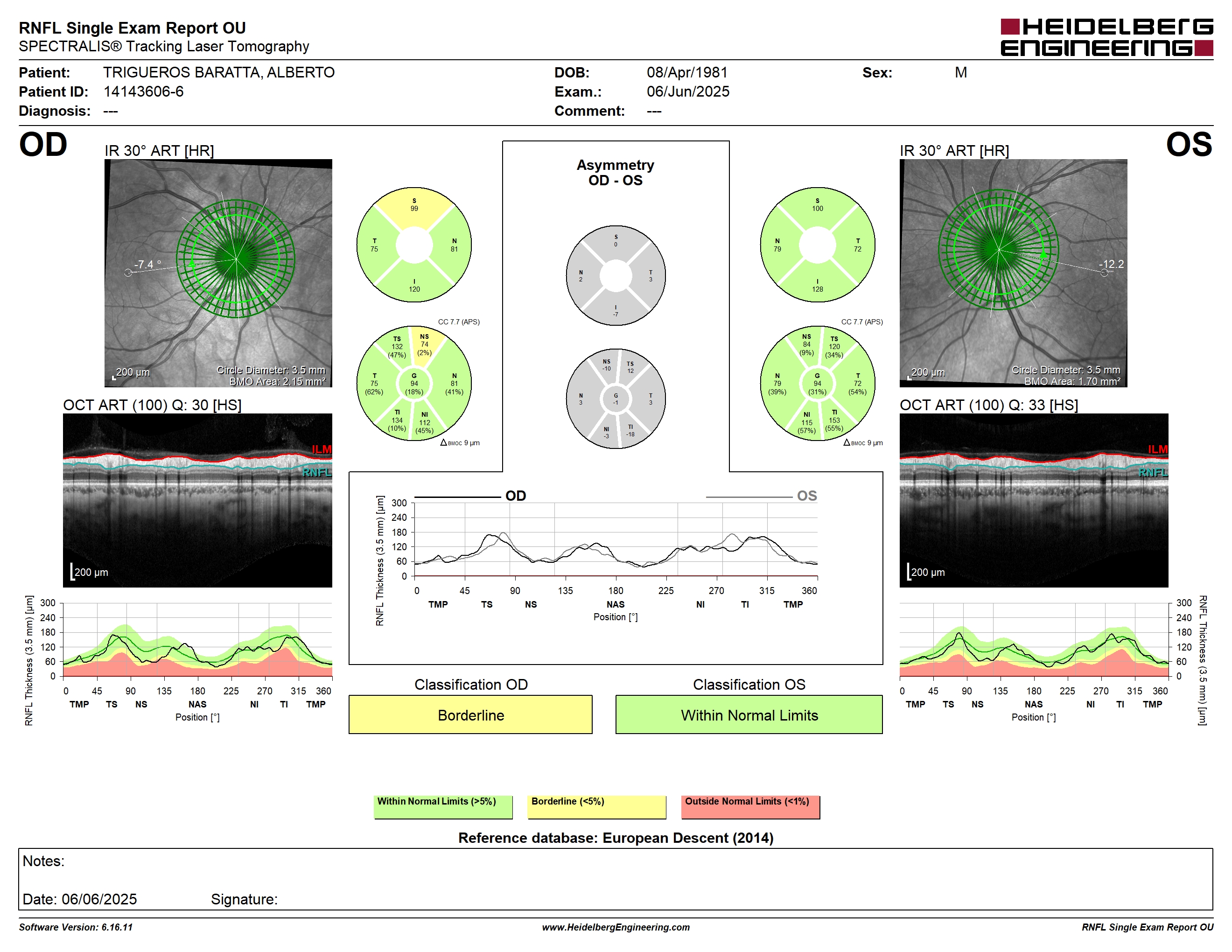Viewport: 1232px width, 952px height.
Task: Select patient ID 14143606-6
Action: [x=143, y=91]
